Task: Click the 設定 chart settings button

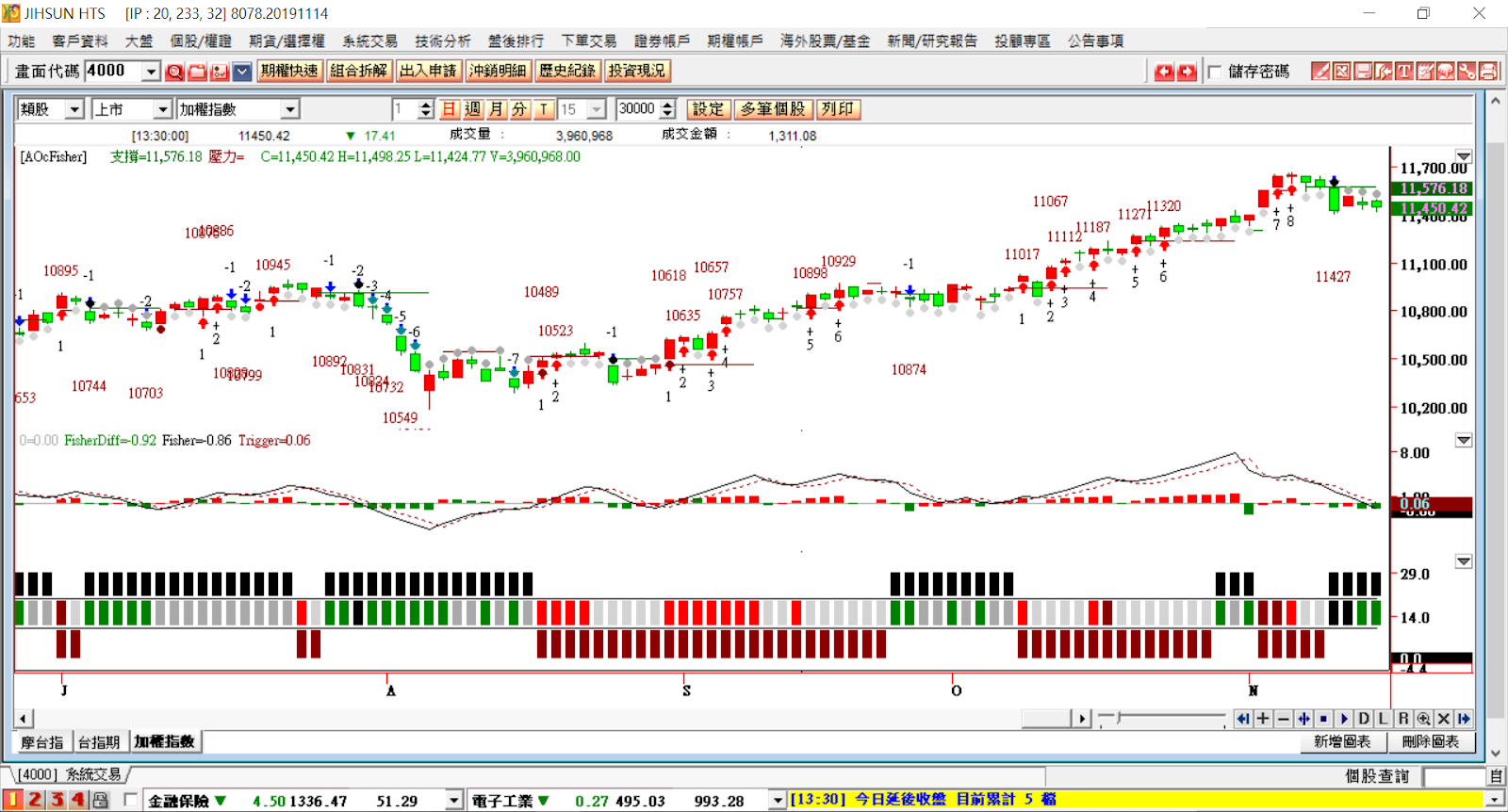Action: [708, 109]
